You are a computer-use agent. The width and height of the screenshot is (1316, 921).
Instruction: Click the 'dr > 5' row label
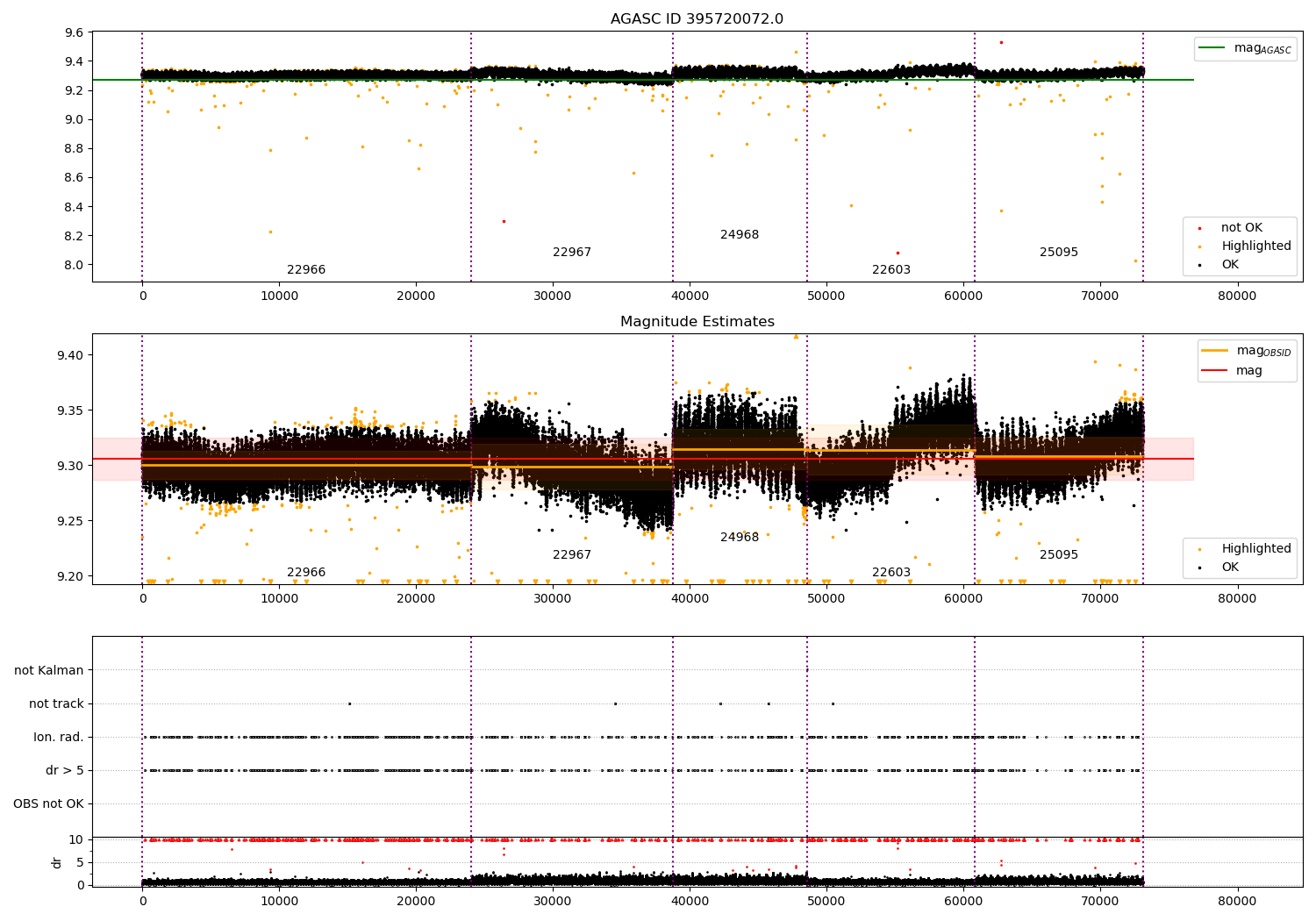tap(65, 771)
